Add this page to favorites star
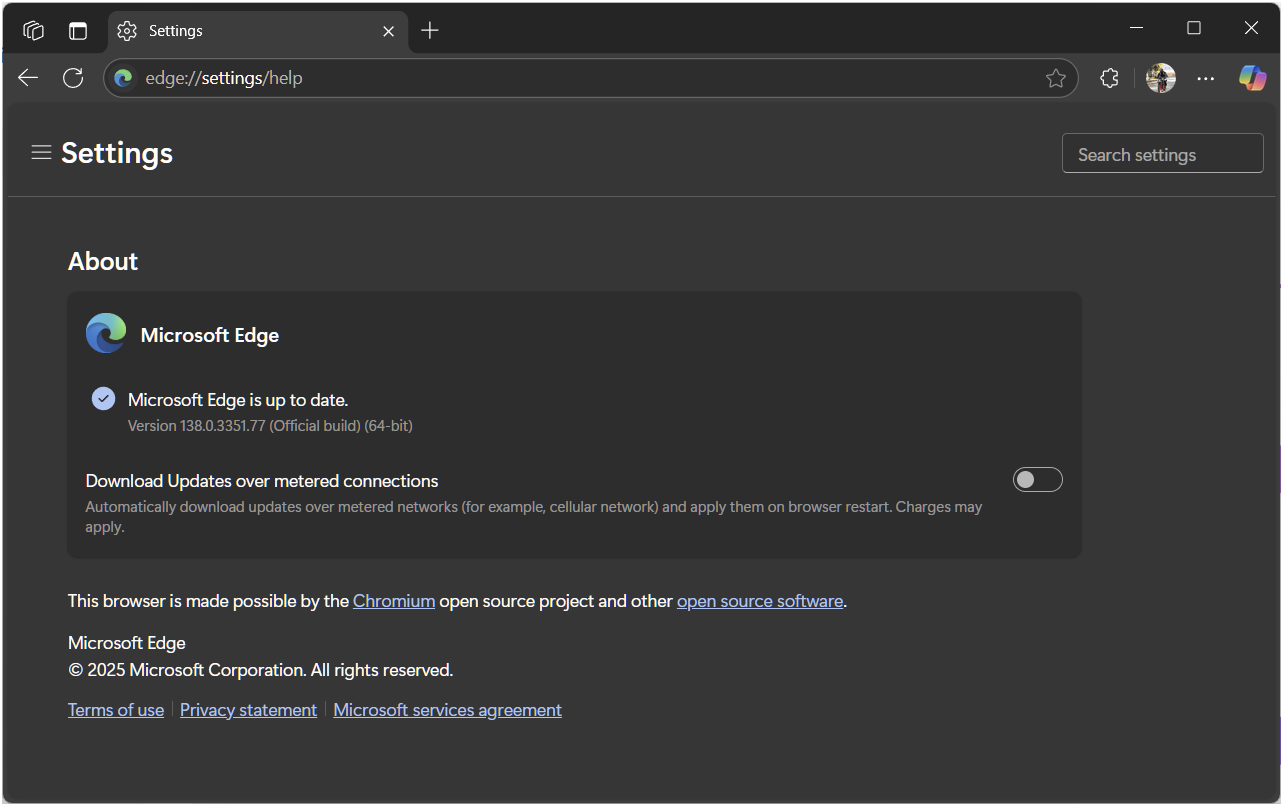This screenshot has height=806, width=1283. coord(1056,78)
